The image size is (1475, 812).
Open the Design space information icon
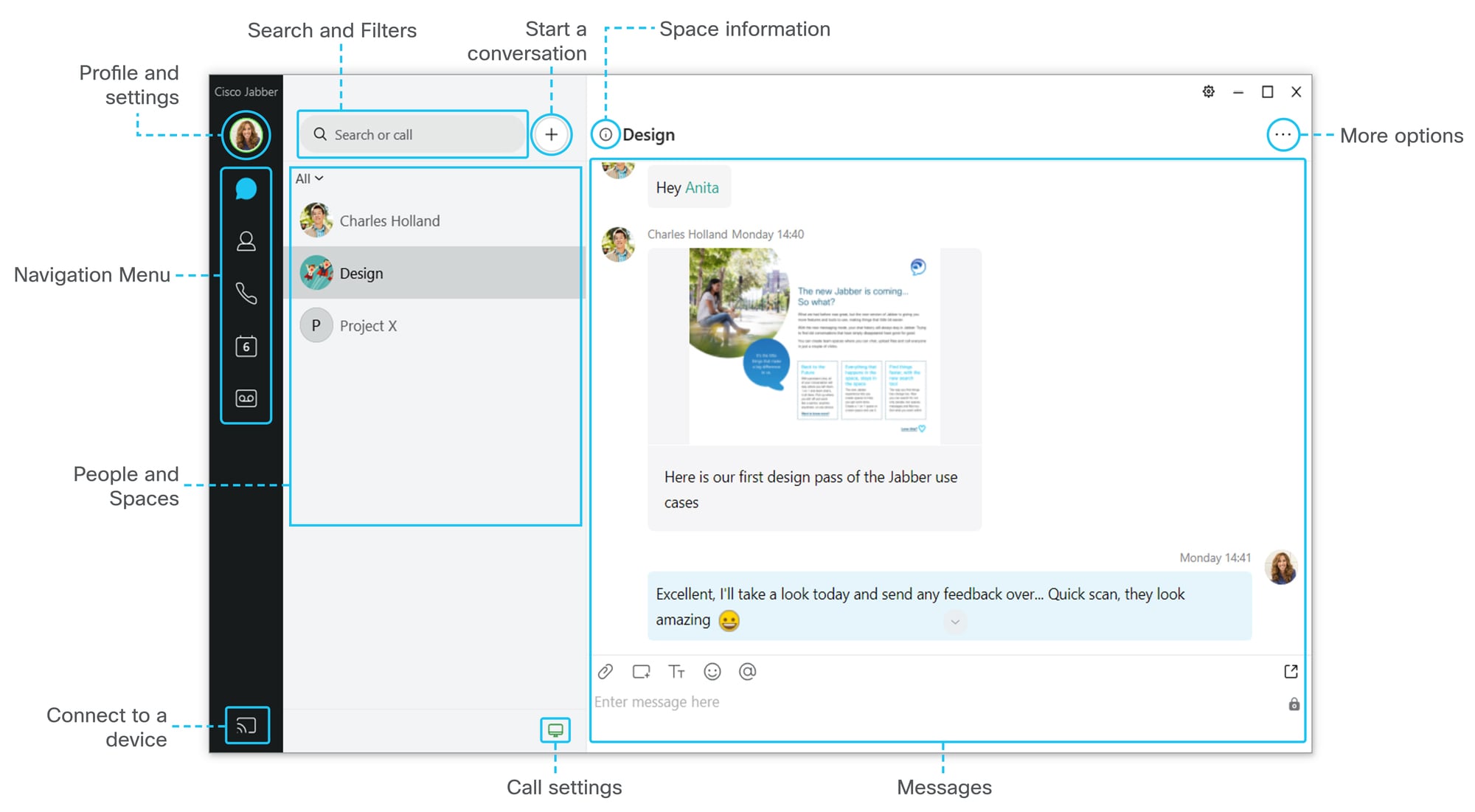point(605,135)
